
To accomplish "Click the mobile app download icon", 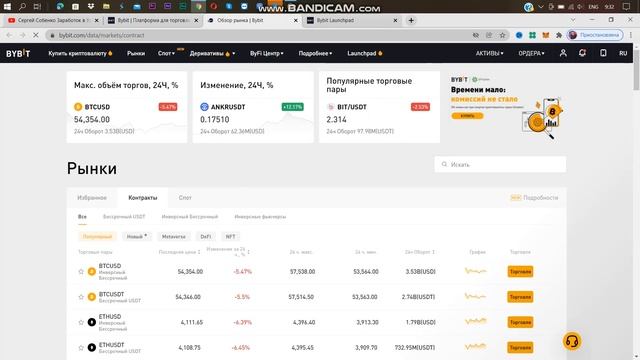I will (x=603, y=53).
